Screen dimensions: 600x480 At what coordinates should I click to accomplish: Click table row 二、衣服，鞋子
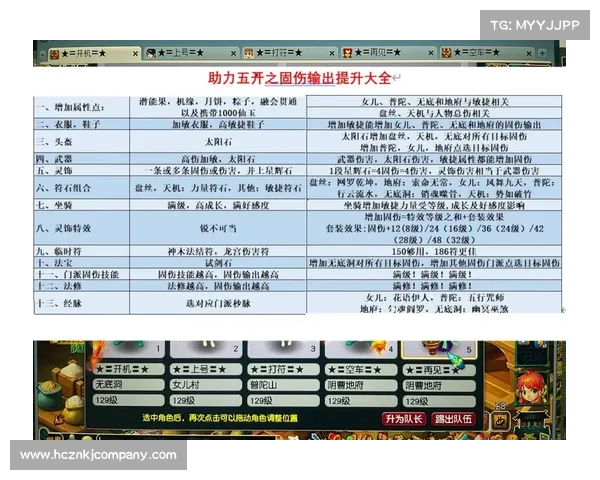[x=298, y=124]
